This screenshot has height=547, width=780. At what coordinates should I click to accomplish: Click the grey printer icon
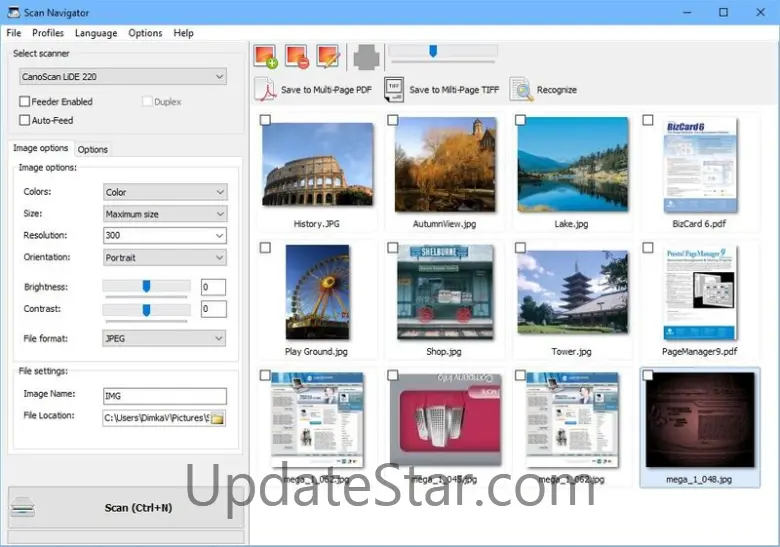(367, 57)
